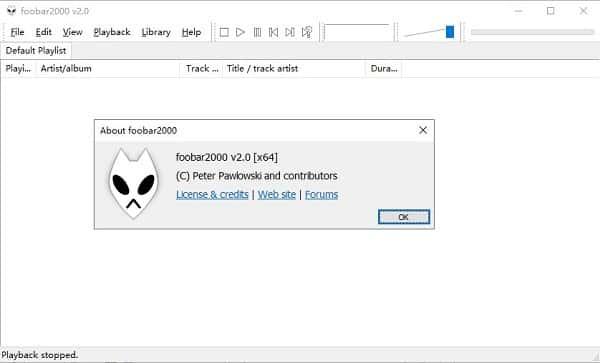Close the foobar2000 main window
The height and width of the screenshot is (363, 600).
coord(583,11)
